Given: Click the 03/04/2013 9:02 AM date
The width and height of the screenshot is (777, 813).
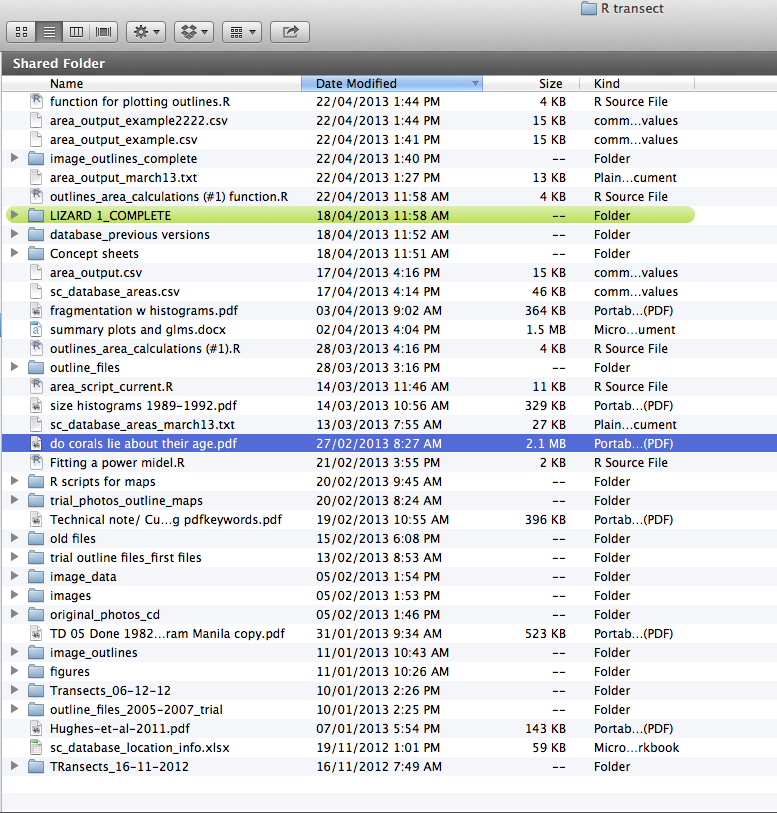Looking at the screenshot, I should (379, 311).
